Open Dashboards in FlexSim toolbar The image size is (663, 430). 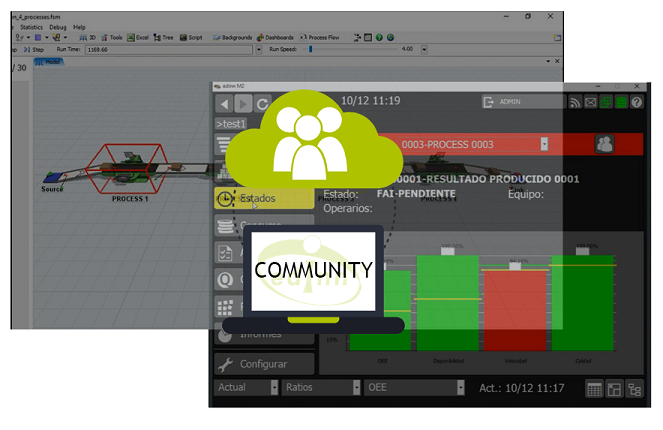tap(275, 38)
